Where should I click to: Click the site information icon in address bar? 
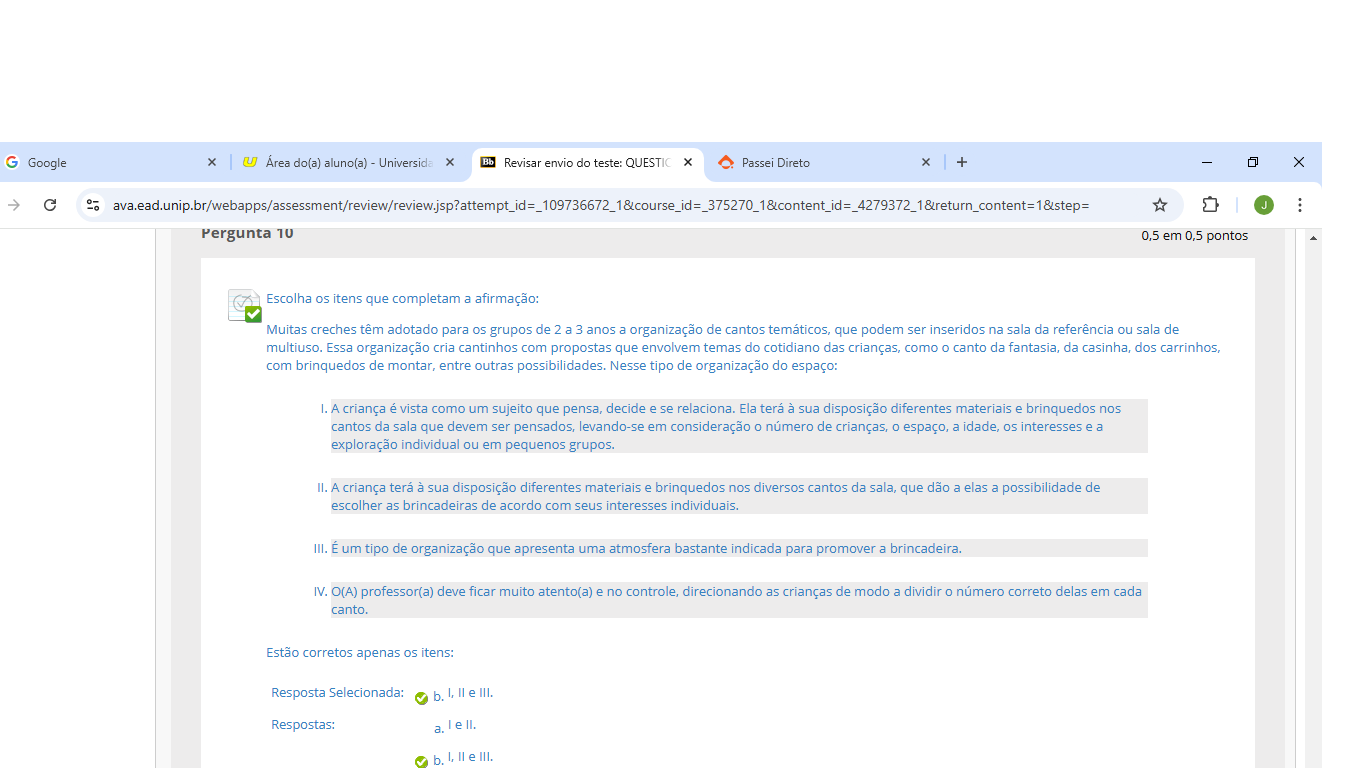(93, 205)
